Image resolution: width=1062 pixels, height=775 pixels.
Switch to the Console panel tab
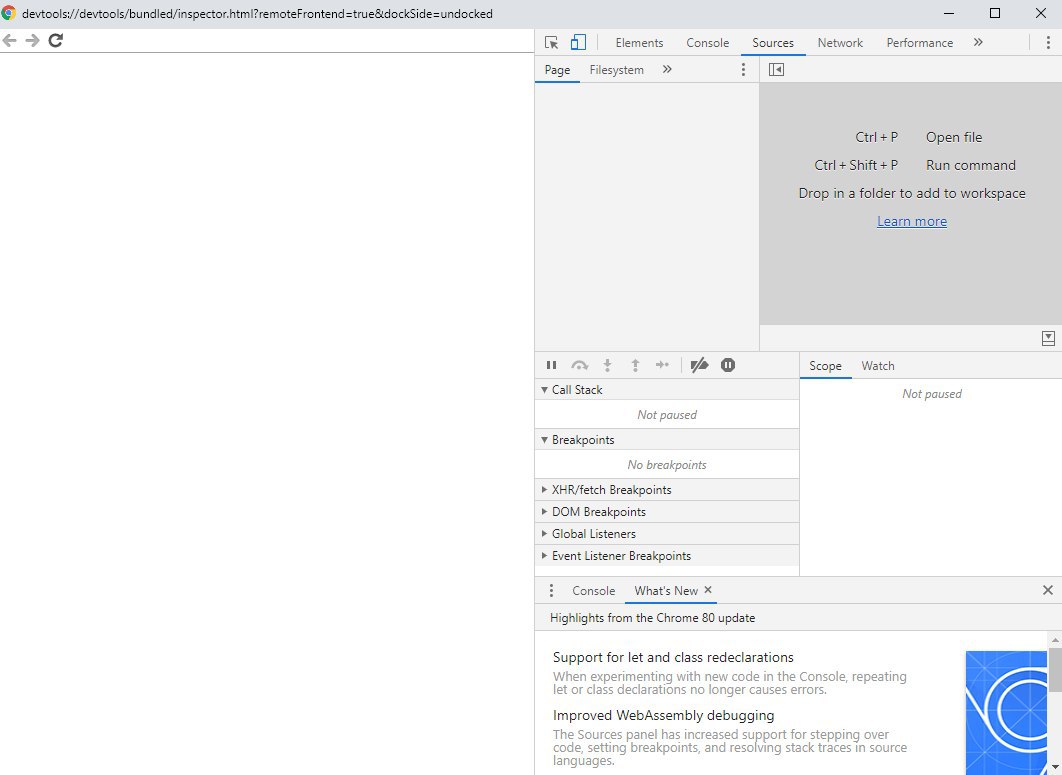(707, 43)
